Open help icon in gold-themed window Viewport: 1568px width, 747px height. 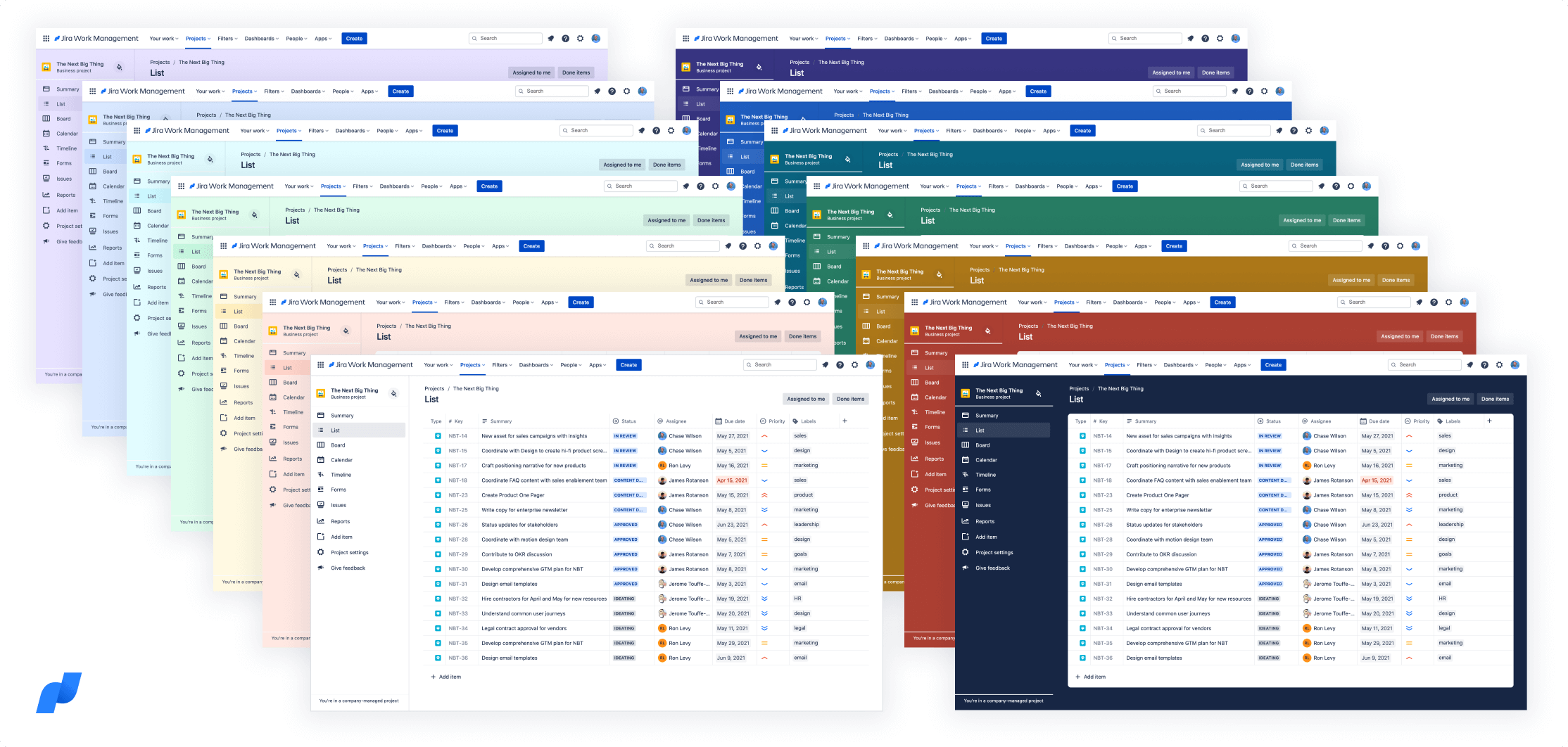point(1385,246)
